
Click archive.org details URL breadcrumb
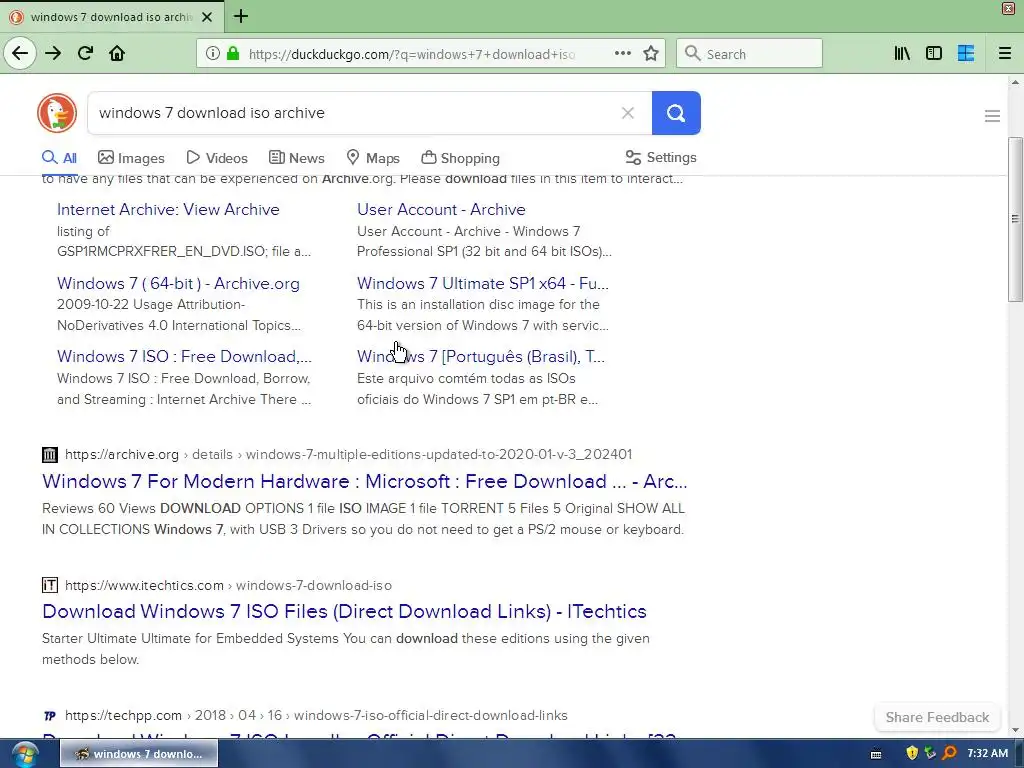pyautogui.click(x=348, y=455)
